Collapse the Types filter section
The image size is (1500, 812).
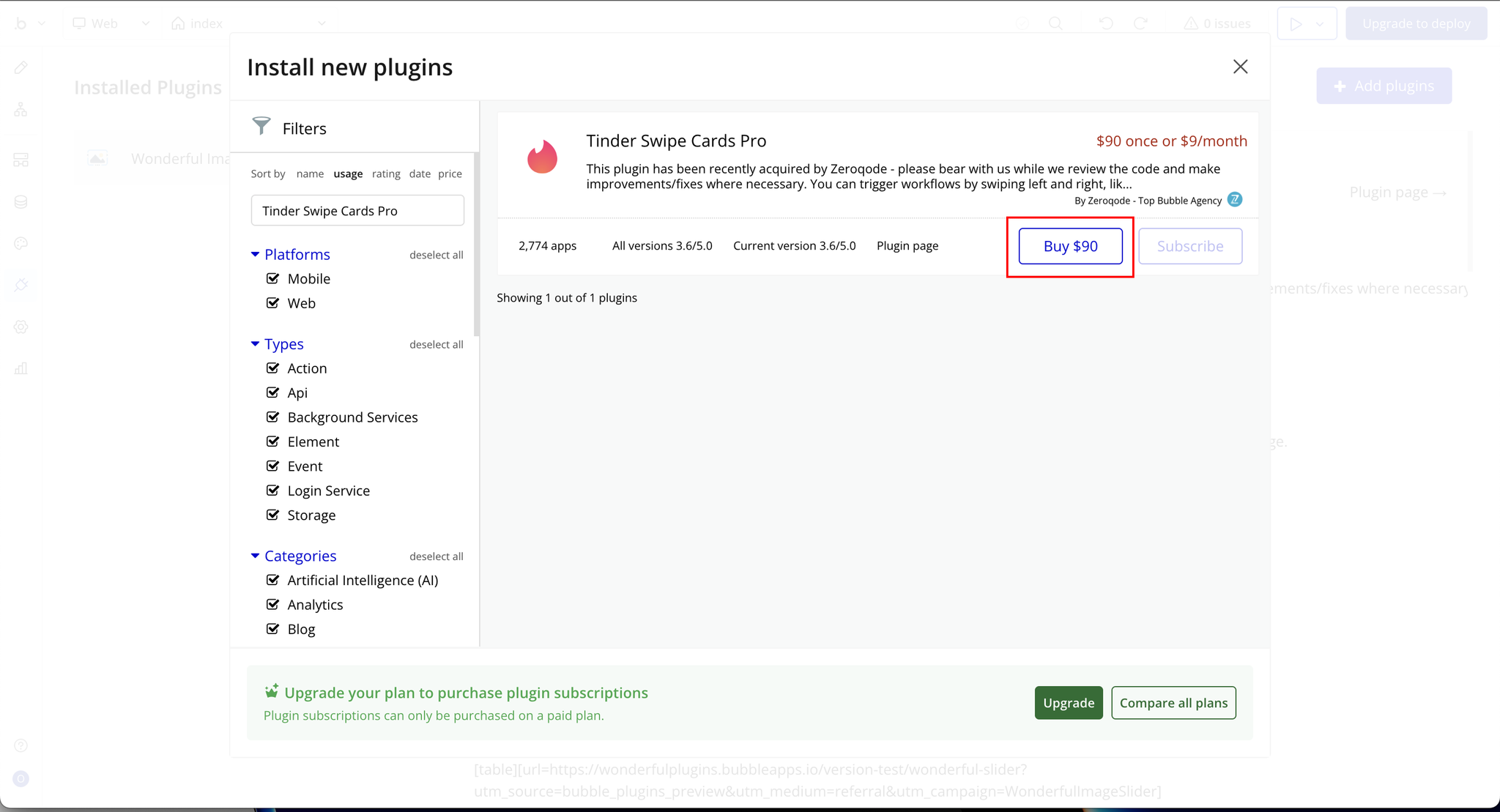[x=256, y=343]
